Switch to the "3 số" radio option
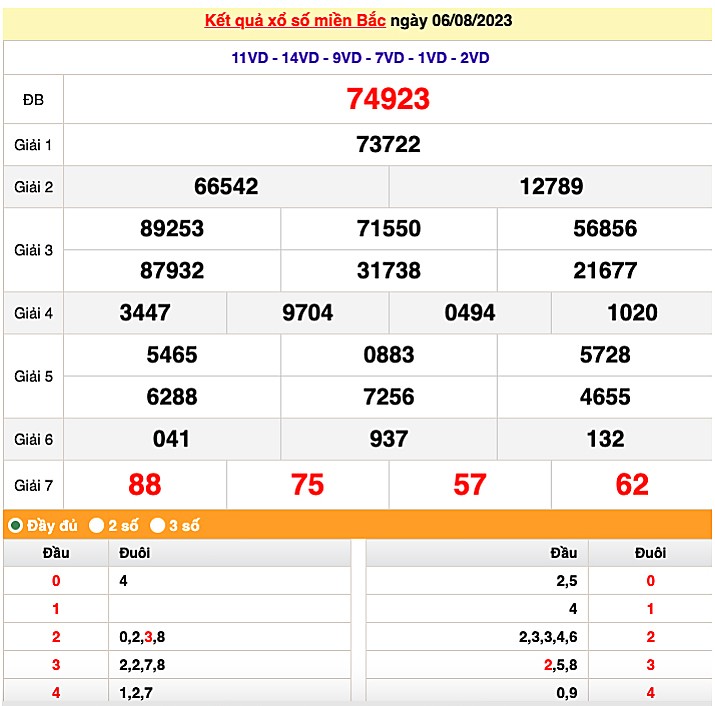Image resolution: width=715 pixels, height=706 pixels. [158, 525]
